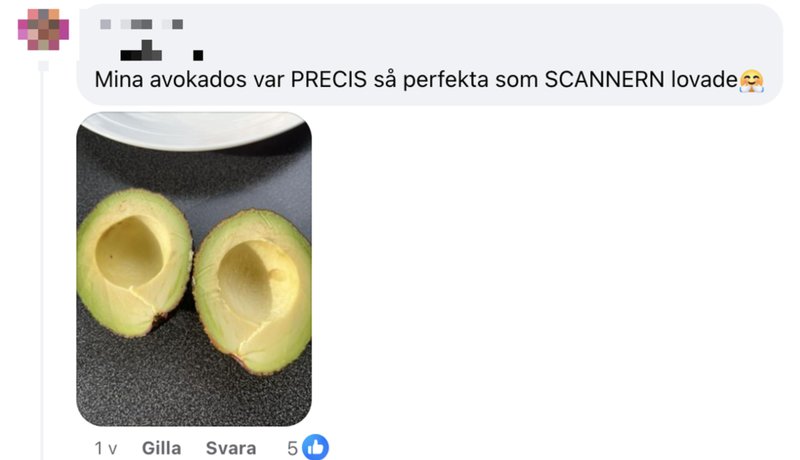Click the hugging face emoji in comment
The height and width of the screenshot is (460, 800).
point(752,81)
